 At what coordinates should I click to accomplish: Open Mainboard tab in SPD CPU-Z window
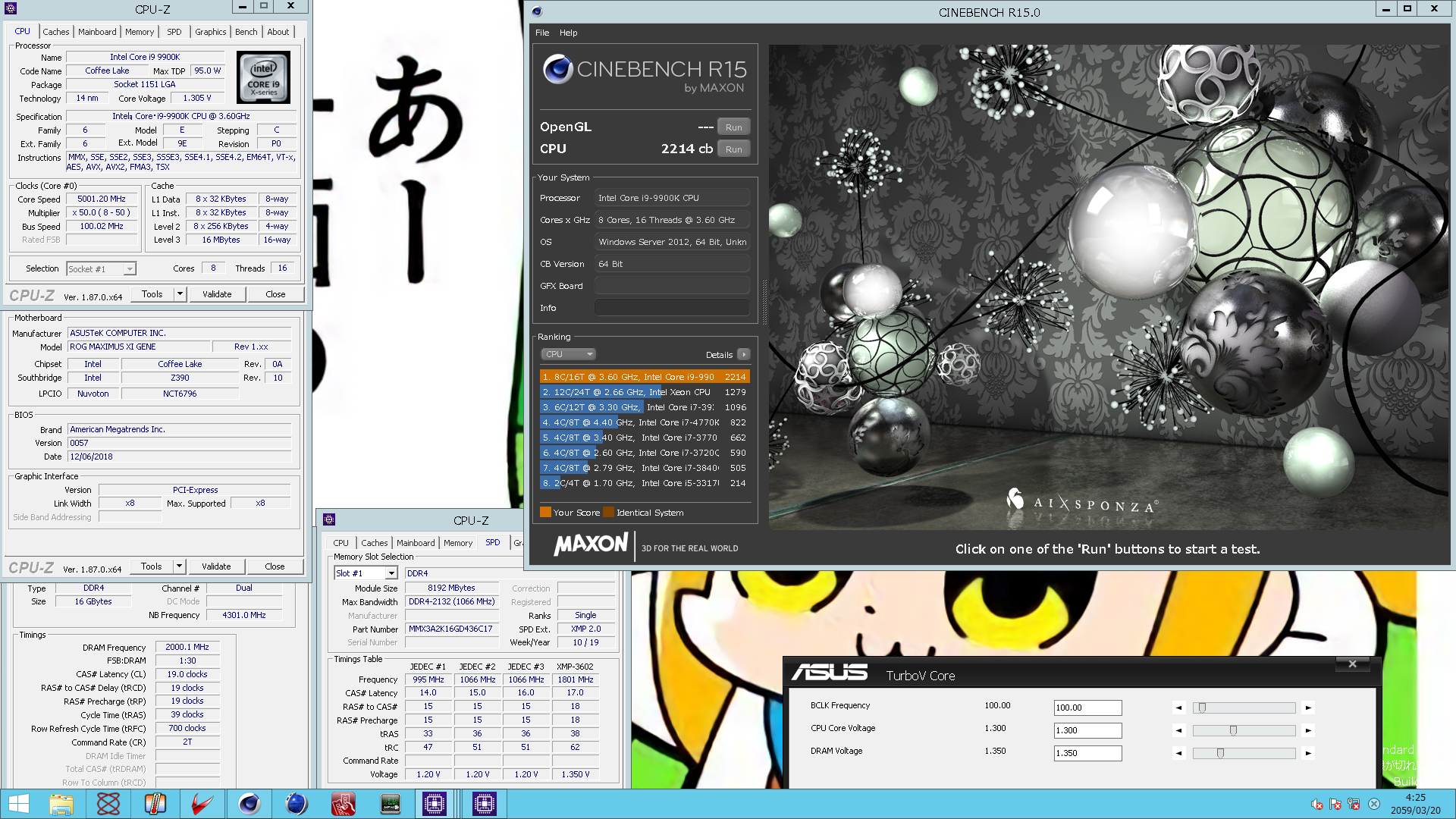[x=416, y=543]
